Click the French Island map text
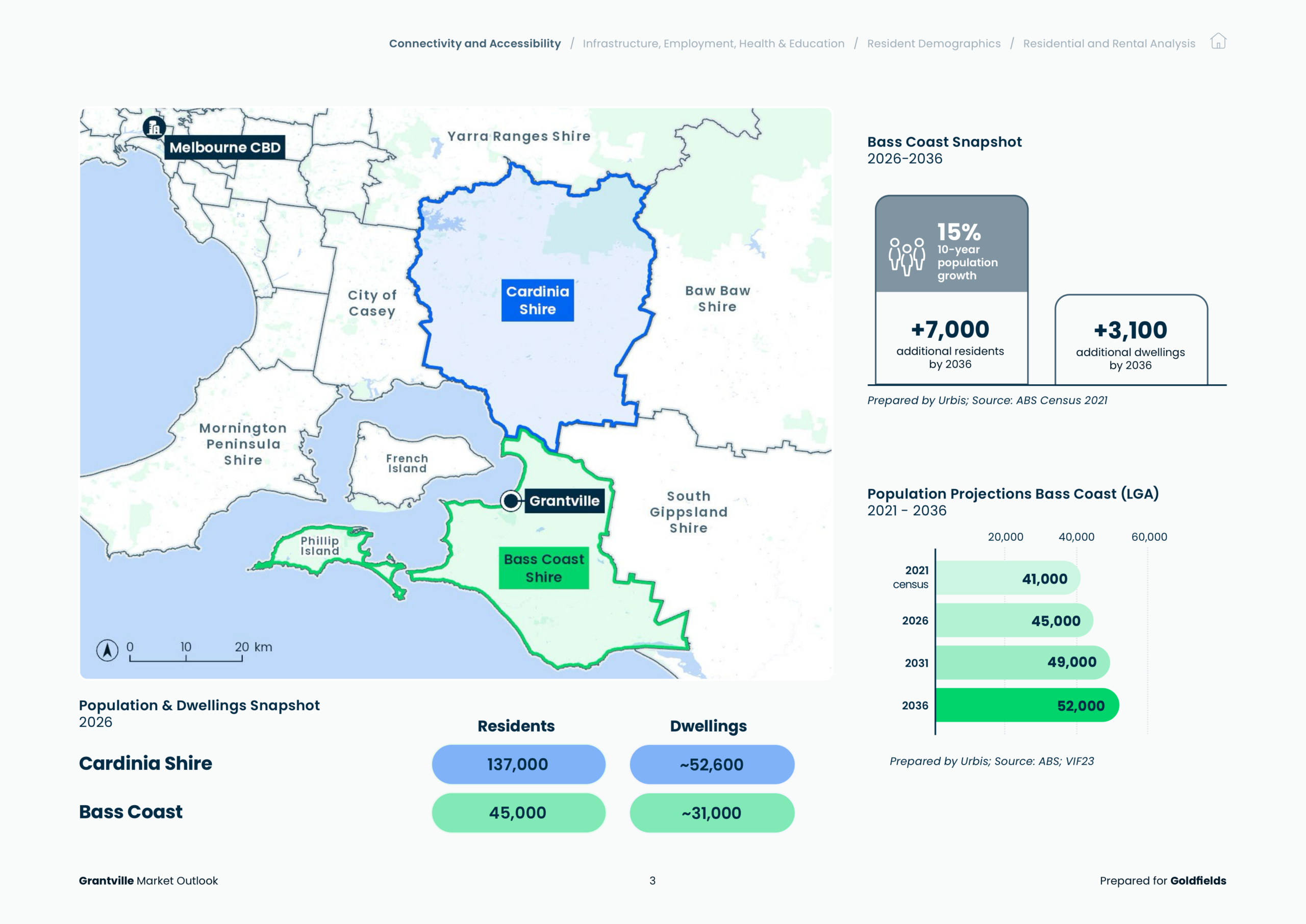The image size is (1306, 924). [x=407, y=463]
